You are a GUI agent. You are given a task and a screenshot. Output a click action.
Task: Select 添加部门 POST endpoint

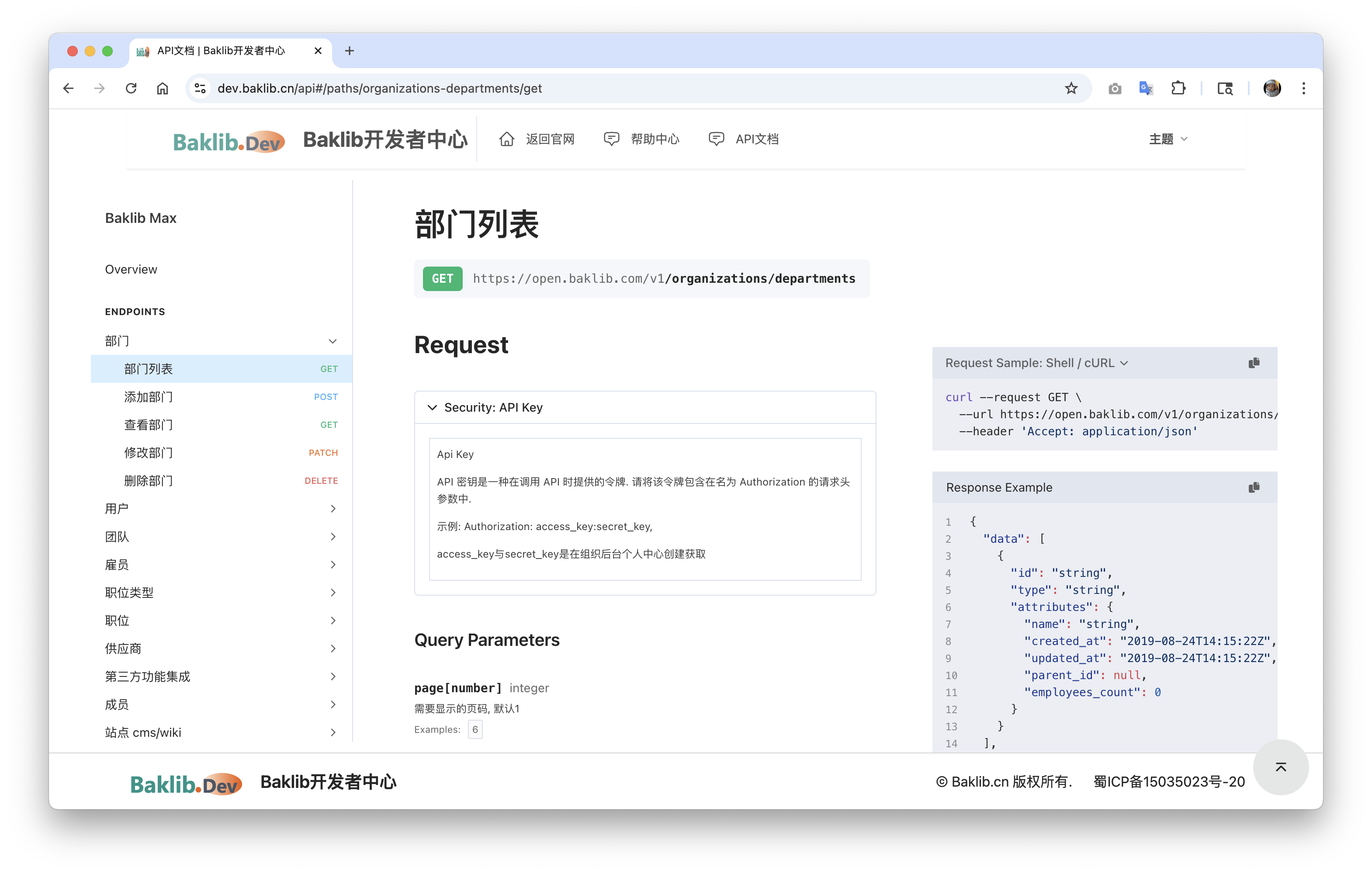pyautogui.click(x=221, y=396)
